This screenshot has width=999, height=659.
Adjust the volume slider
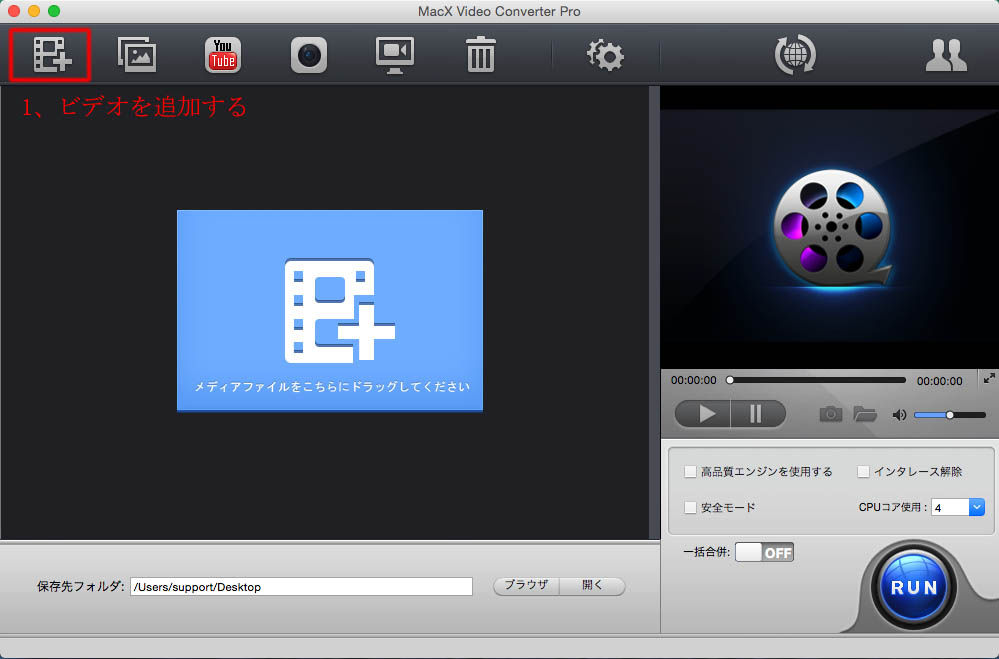(950, 415)
